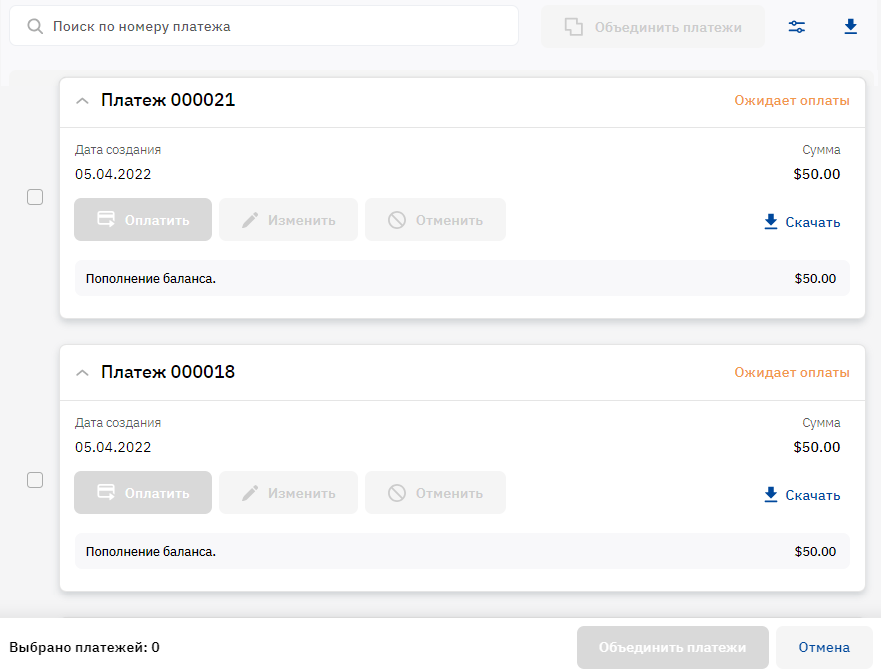Collapse the Платеж 000021 card
881x671 pixels.
82,101
